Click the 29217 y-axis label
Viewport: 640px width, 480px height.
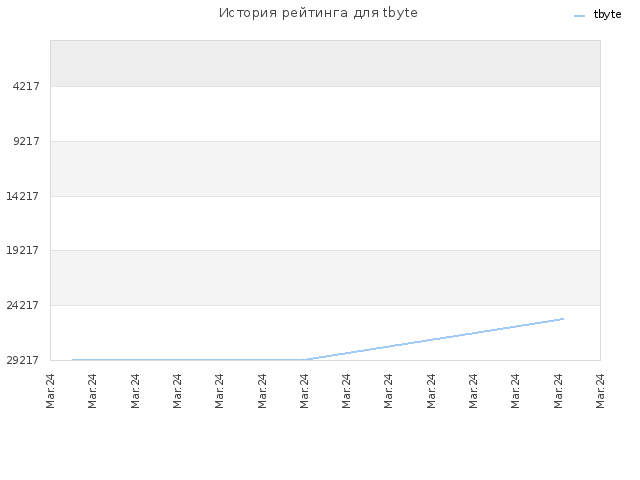[22, 360]
